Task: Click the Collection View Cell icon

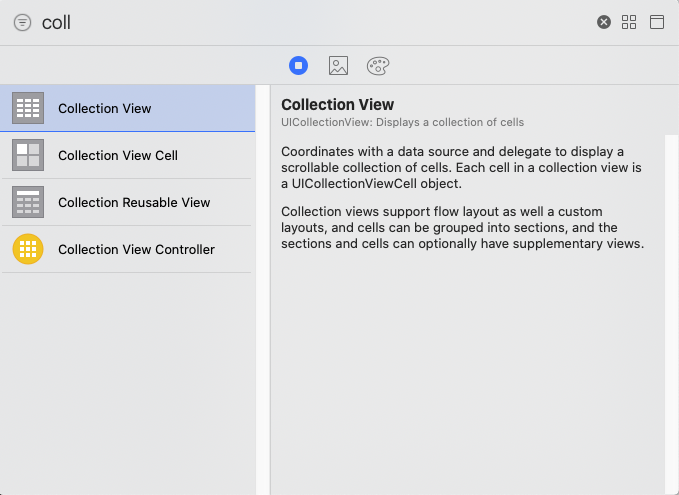Action: [28, 155]
